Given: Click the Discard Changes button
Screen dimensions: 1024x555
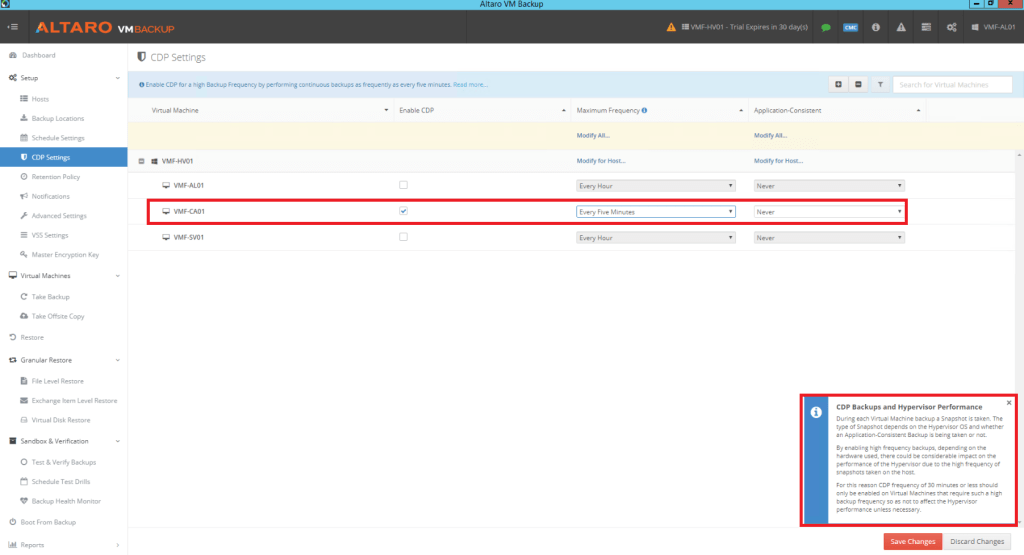Looking at the screenshot, I should click(977, 541).
